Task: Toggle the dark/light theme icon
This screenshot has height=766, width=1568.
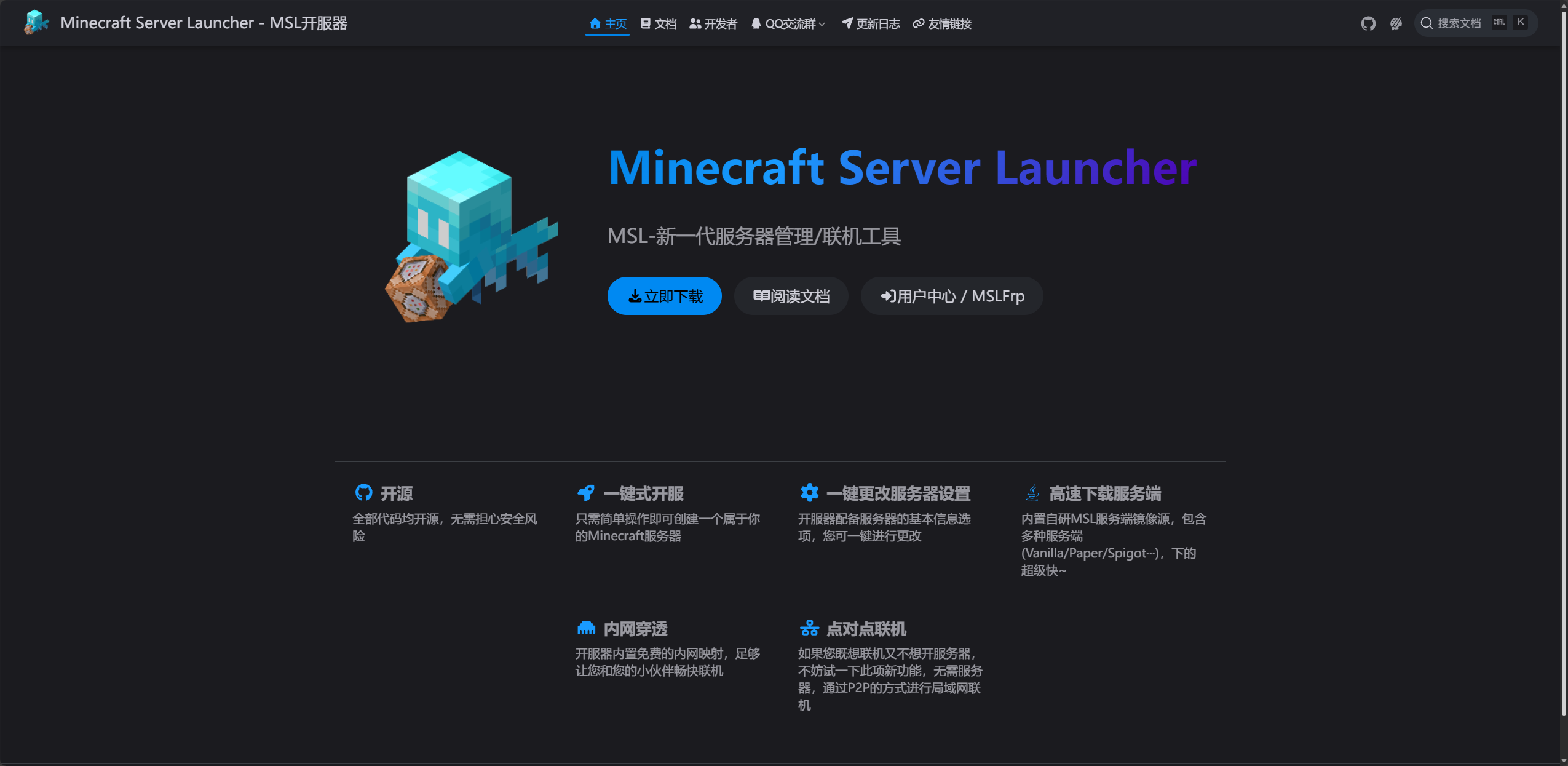Action: [1396, 23]
